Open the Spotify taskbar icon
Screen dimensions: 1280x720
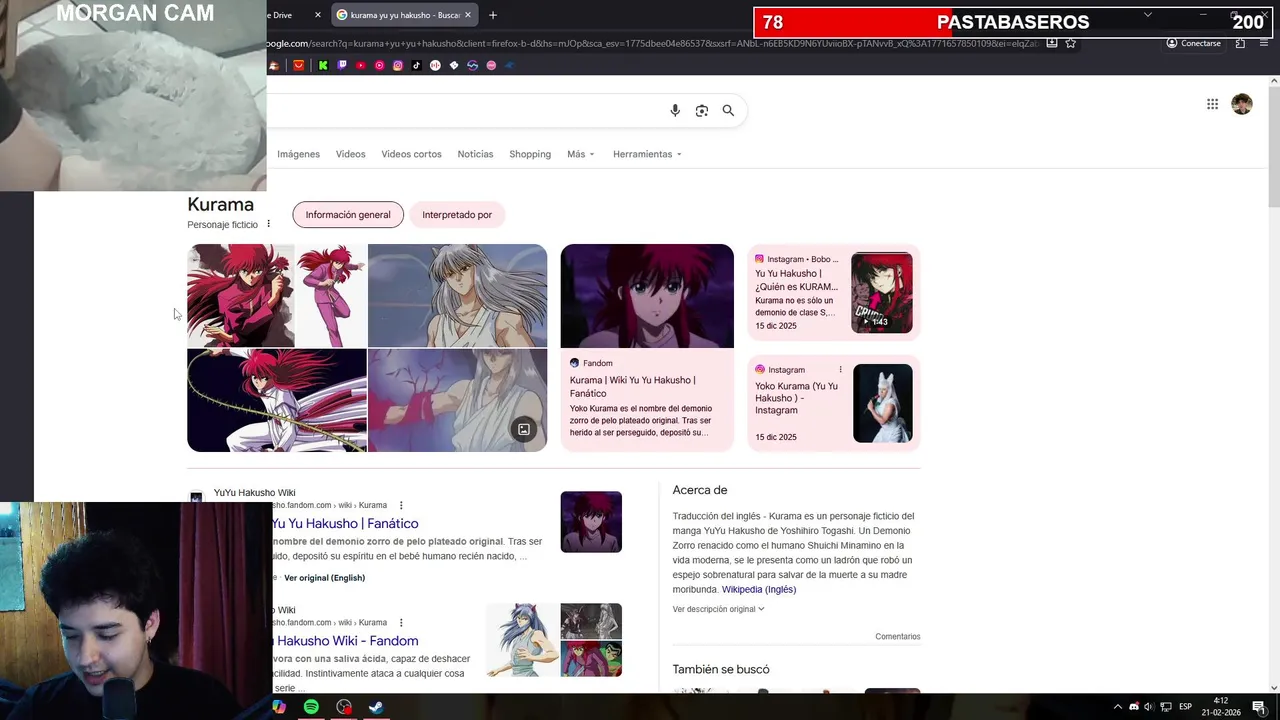click(311, 707)
